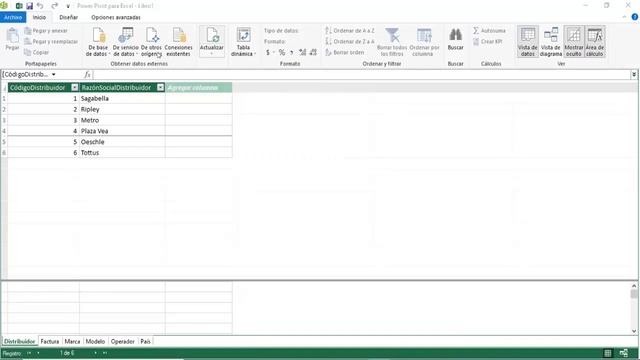Image resolution: width=640 pixels, height=360 pixels.
Task: Open Opciones avanzadas tab
Action: pyautogui.click(x=116, y=17)
